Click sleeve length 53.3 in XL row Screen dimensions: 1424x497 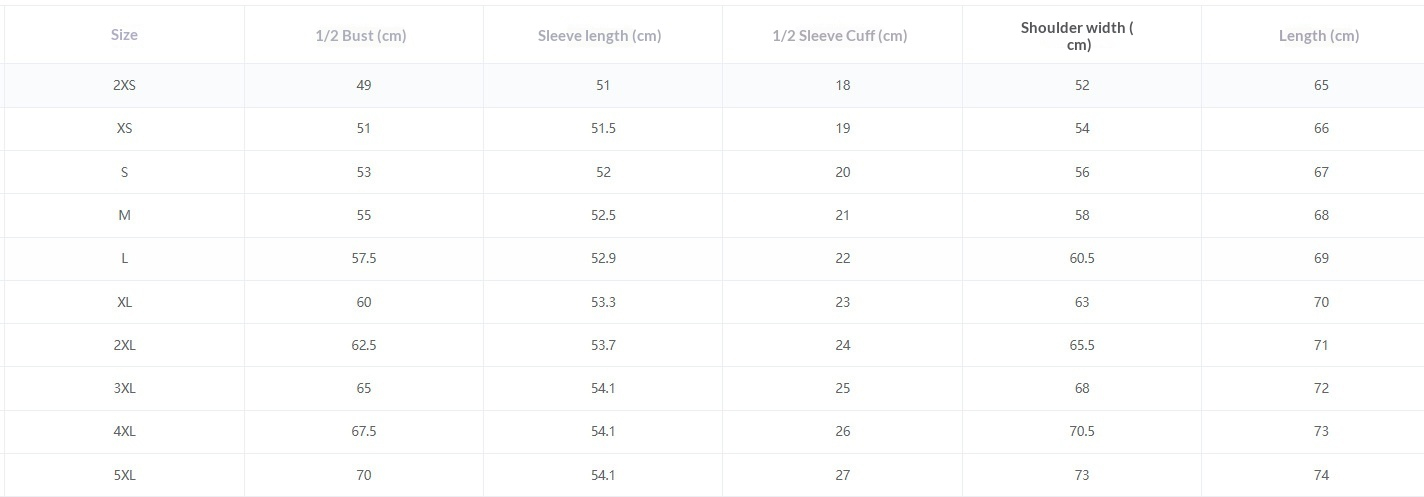(x=603, y=302)
